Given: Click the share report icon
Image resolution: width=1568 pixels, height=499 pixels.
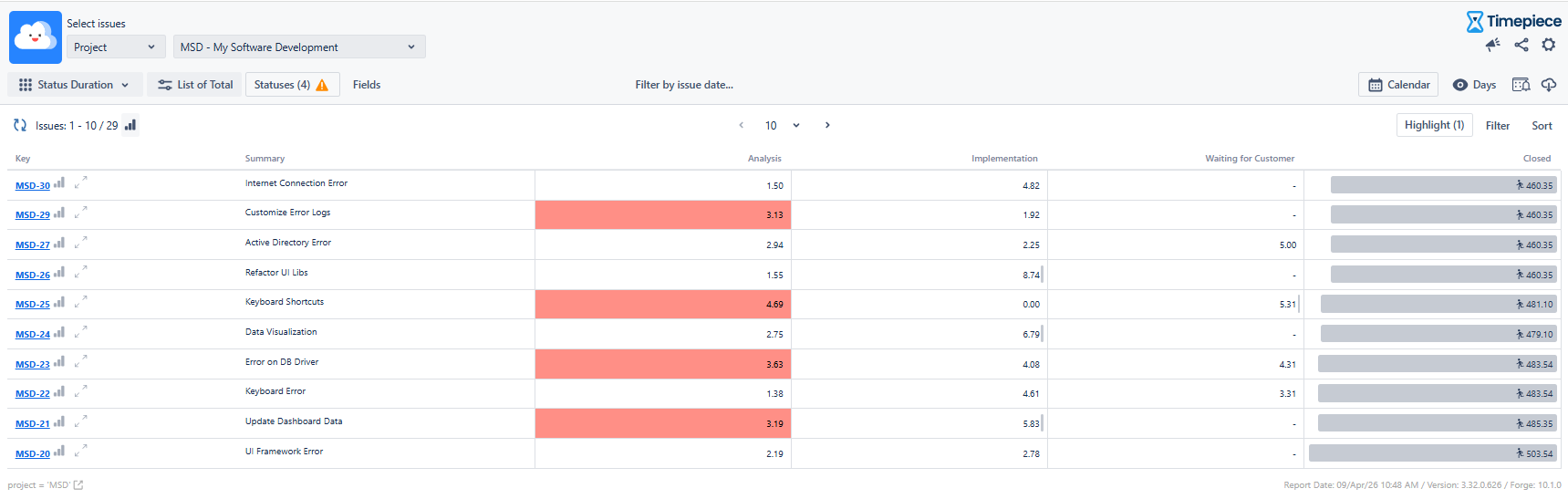Looking at the screenshot, I should [x=1521, y=45].
